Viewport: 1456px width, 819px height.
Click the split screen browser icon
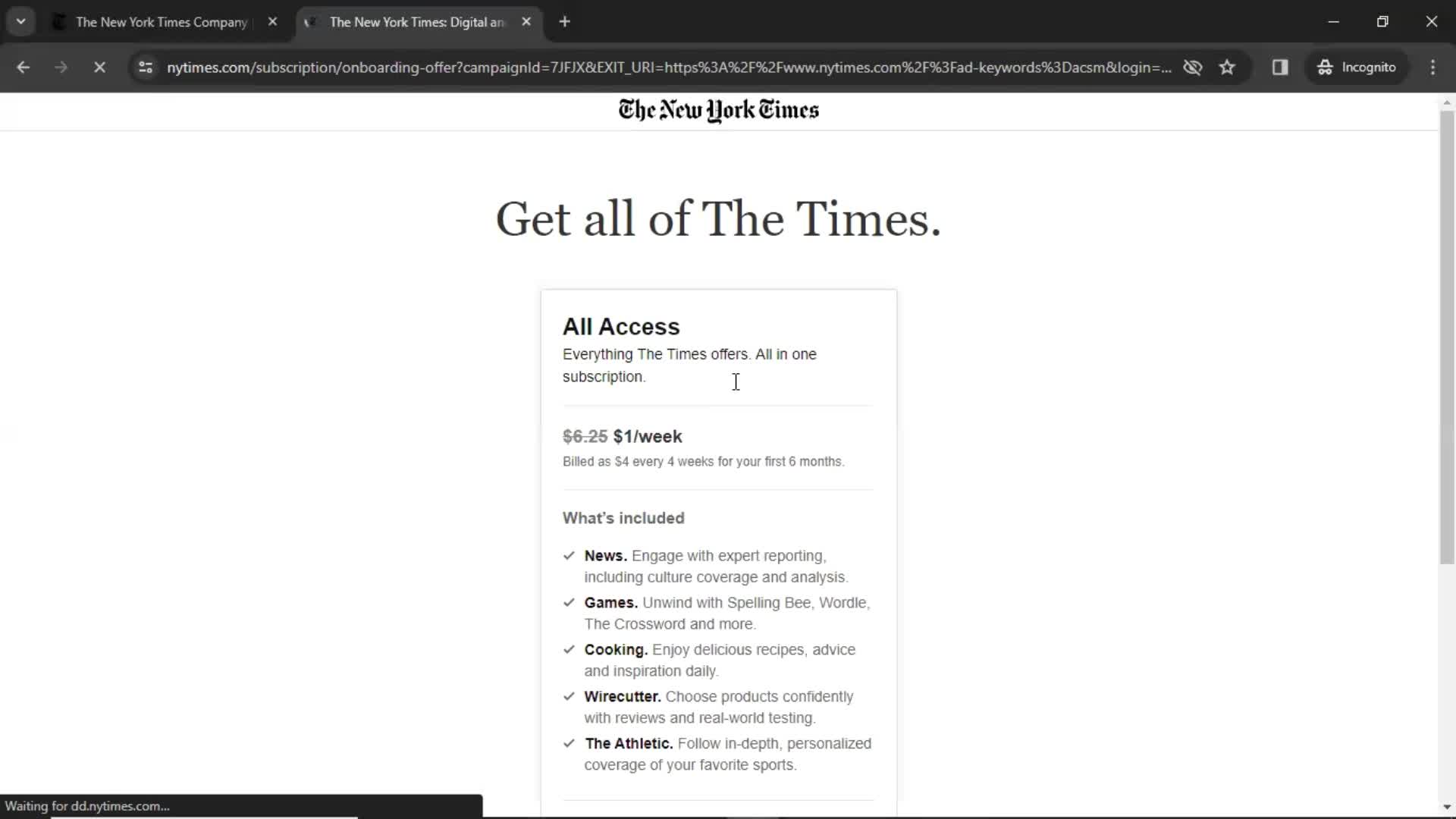1280,67
